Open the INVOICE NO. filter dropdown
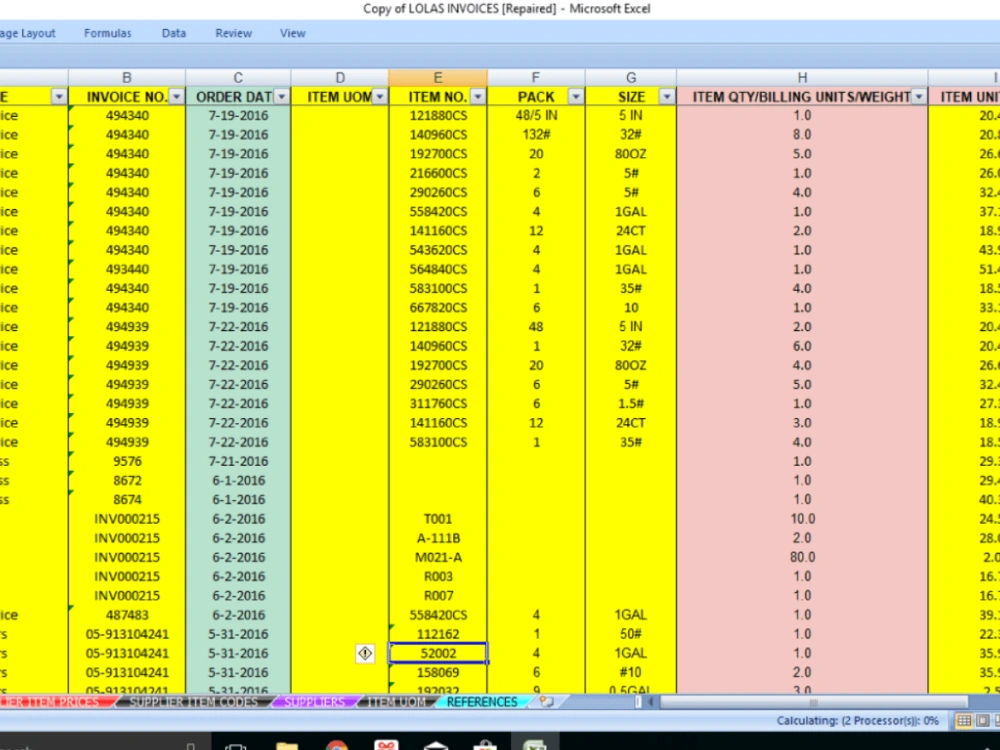 [x=176, y=96]
